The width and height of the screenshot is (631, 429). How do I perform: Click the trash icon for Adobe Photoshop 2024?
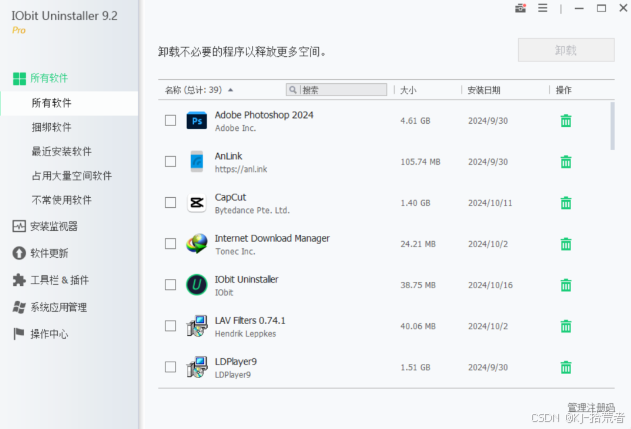[x=566, y=121]
